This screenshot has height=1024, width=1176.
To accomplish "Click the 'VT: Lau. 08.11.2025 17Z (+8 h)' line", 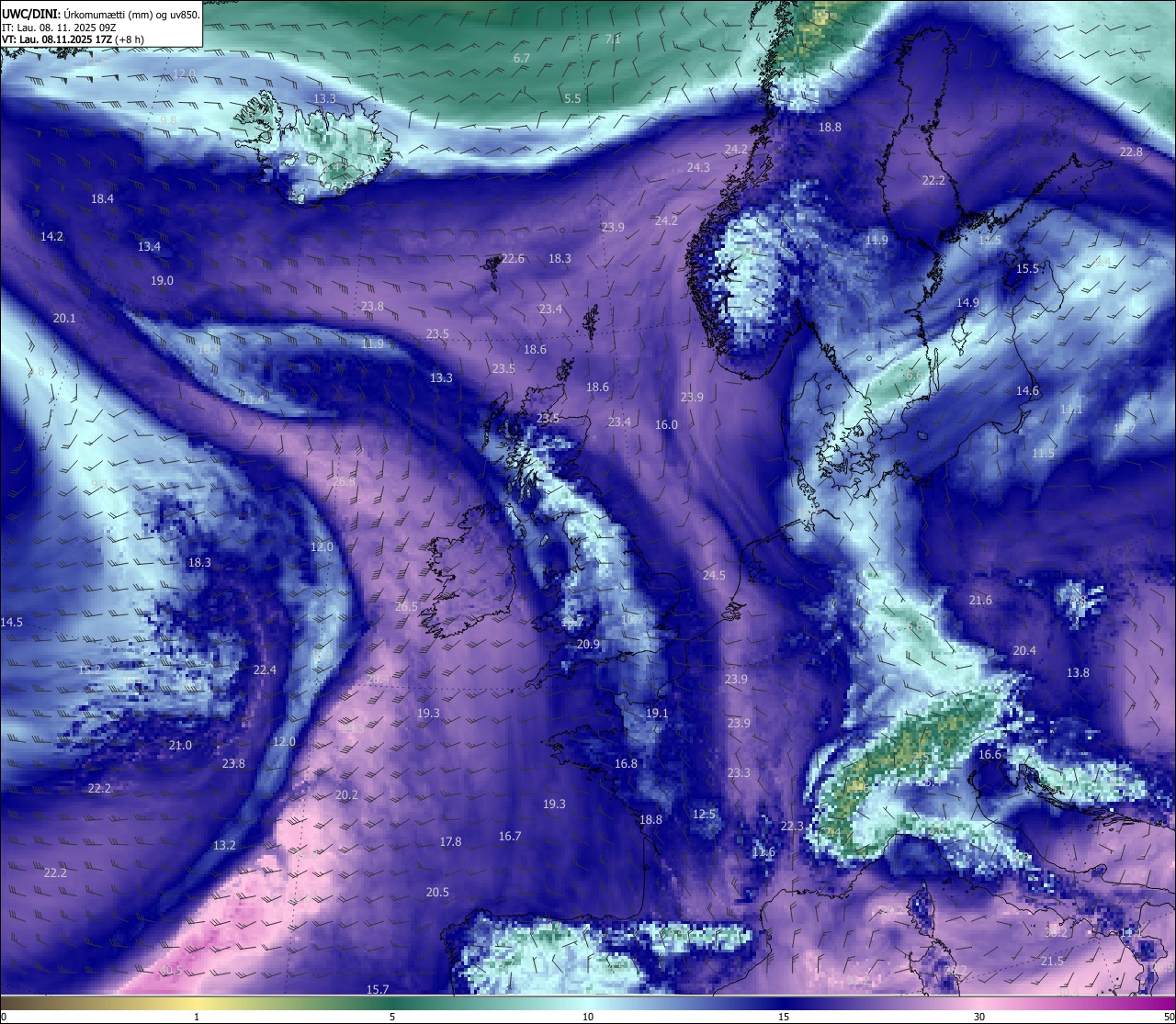I will [x=73, y=39].
